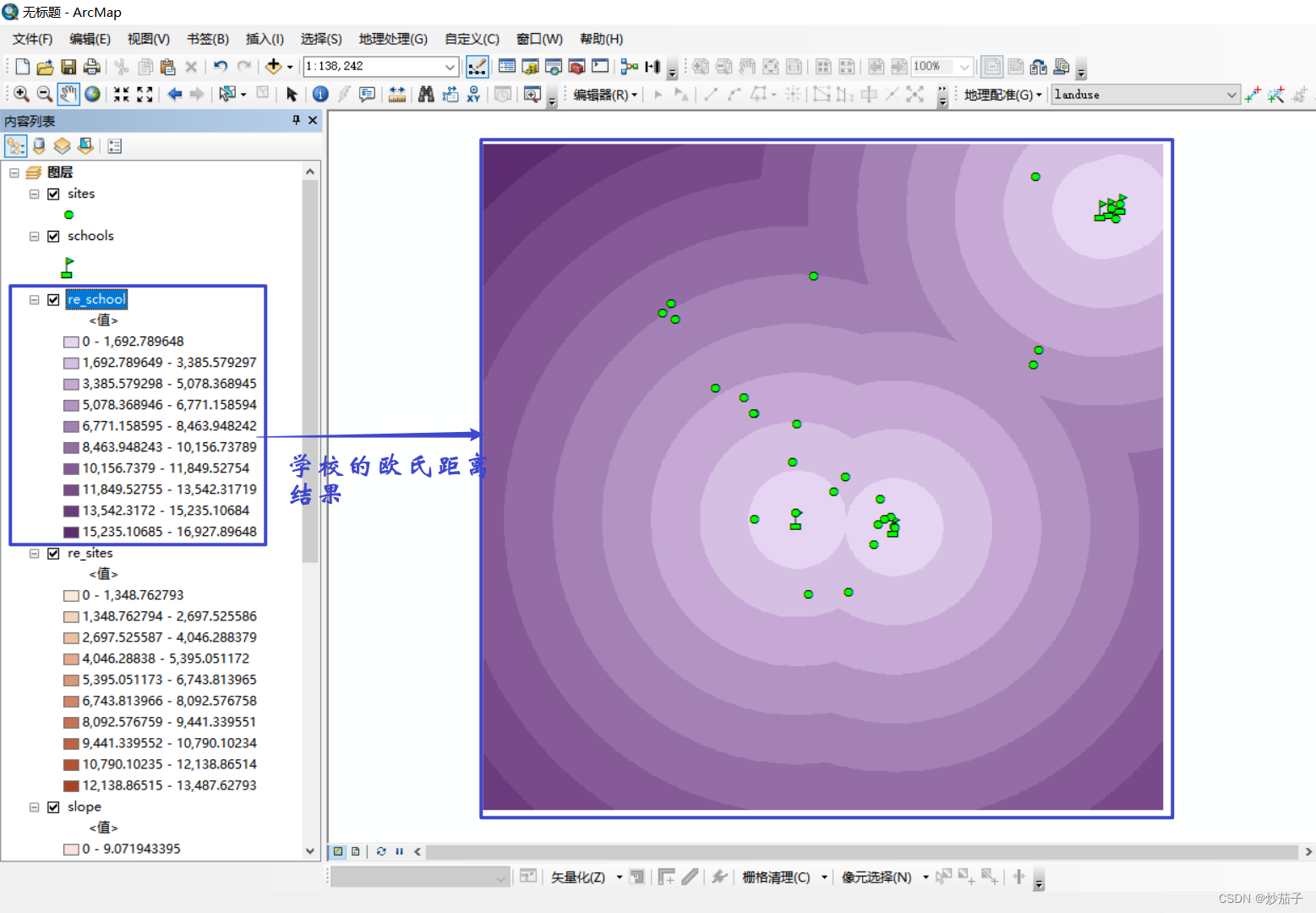The width and height of the screenshot is (1316, 913).
Task: Toggle visibility of schools layer
Action: pyautogui.click(x=53, y=236)
